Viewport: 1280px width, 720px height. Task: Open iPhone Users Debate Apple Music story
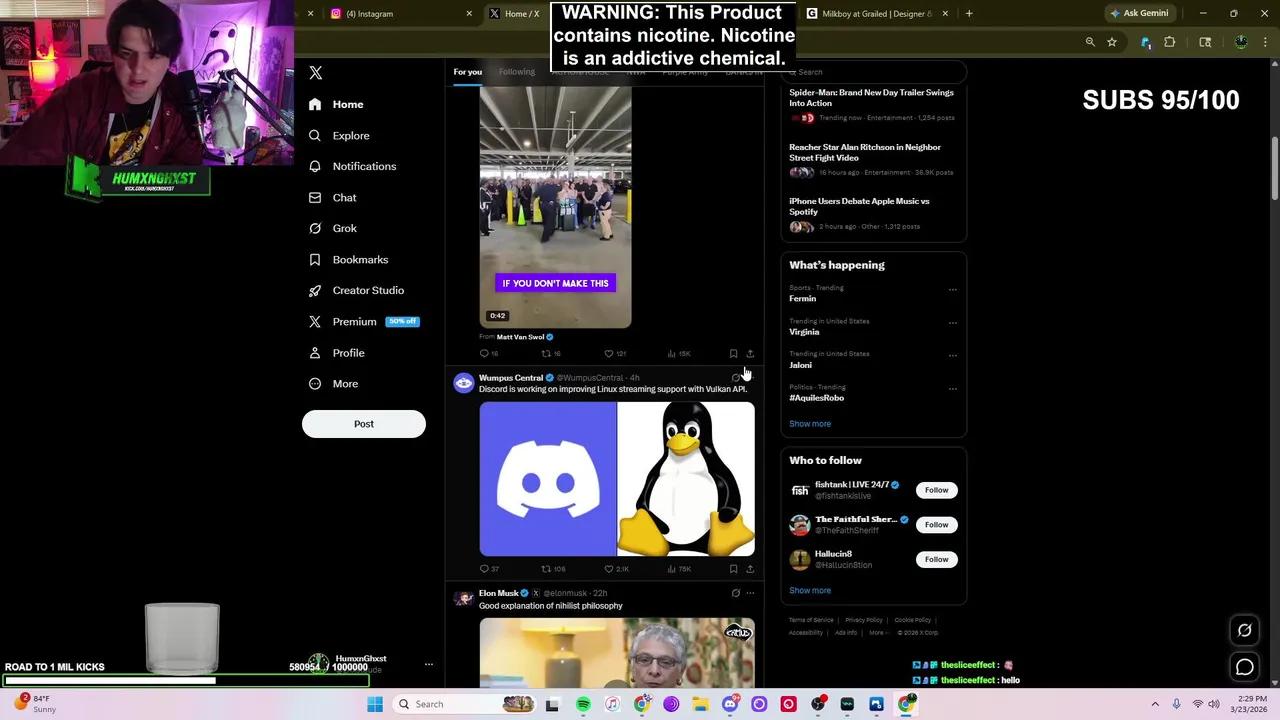(x=873, y=213)
